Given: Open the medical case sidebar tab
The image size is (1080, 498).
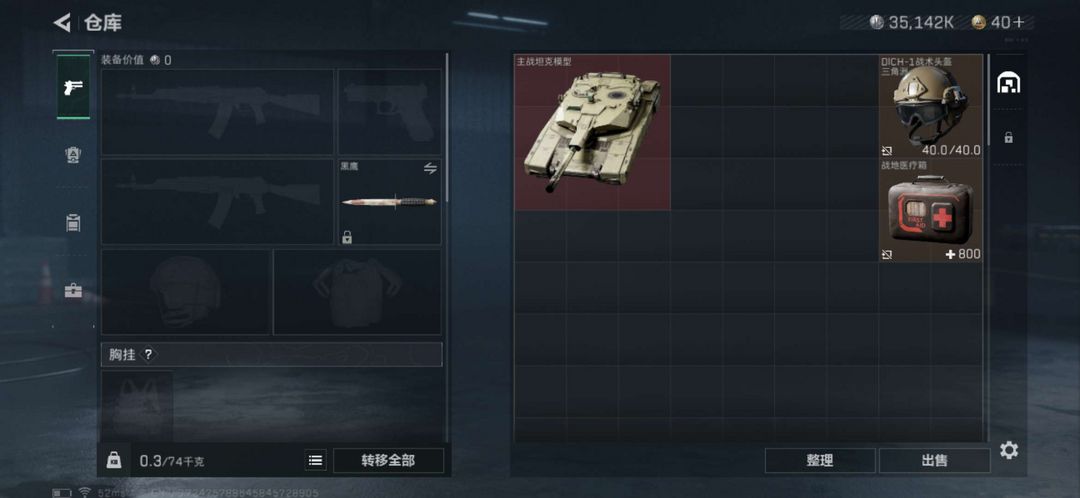Looking at the screenshot, I should coord(73,291).
